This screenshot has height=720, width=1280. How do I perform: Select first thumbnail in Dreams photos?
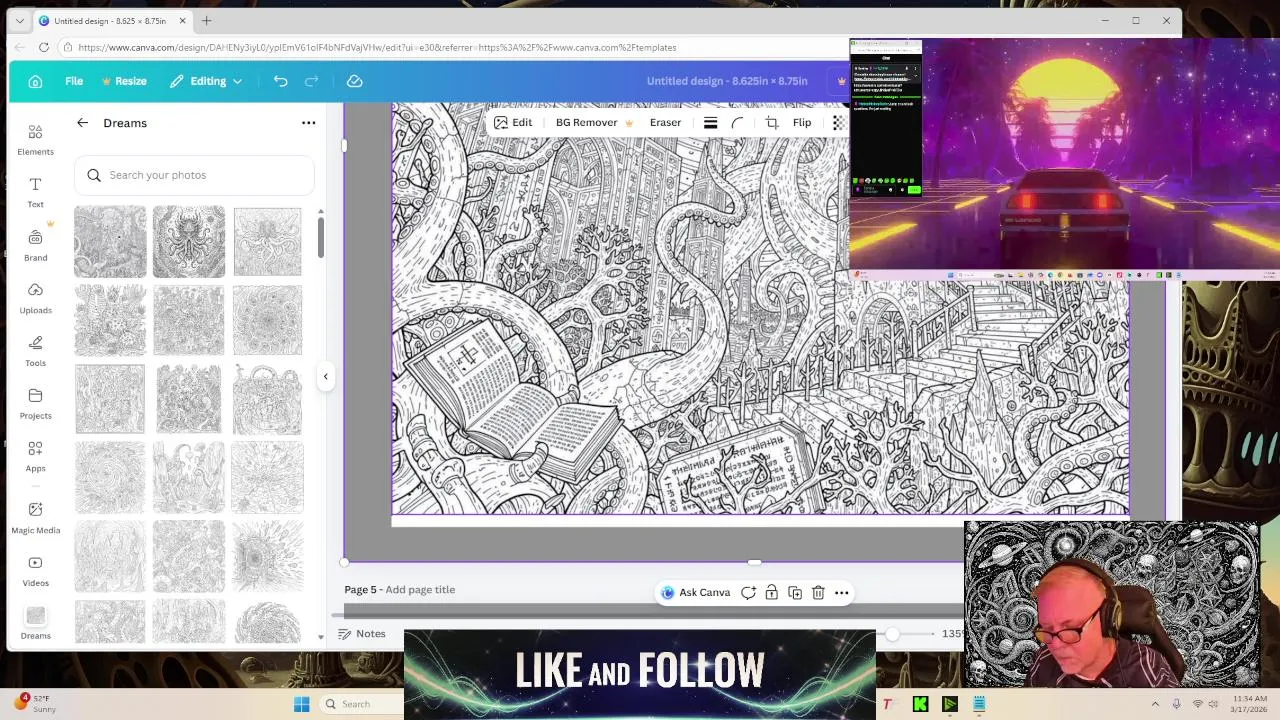(110, 241)
